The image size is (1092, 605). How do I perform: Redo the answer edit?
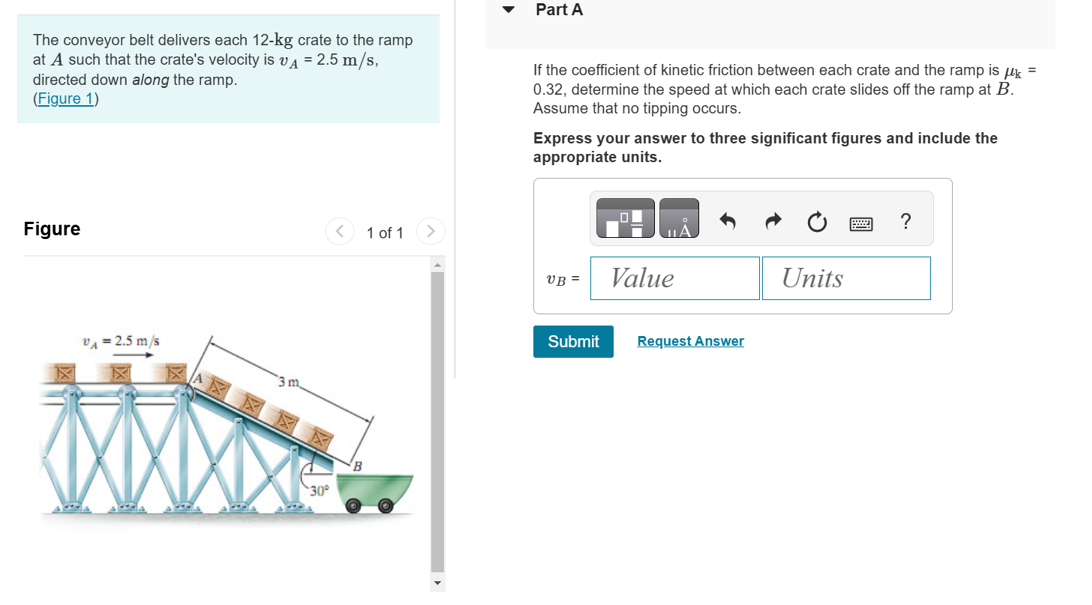pos(772,221)
